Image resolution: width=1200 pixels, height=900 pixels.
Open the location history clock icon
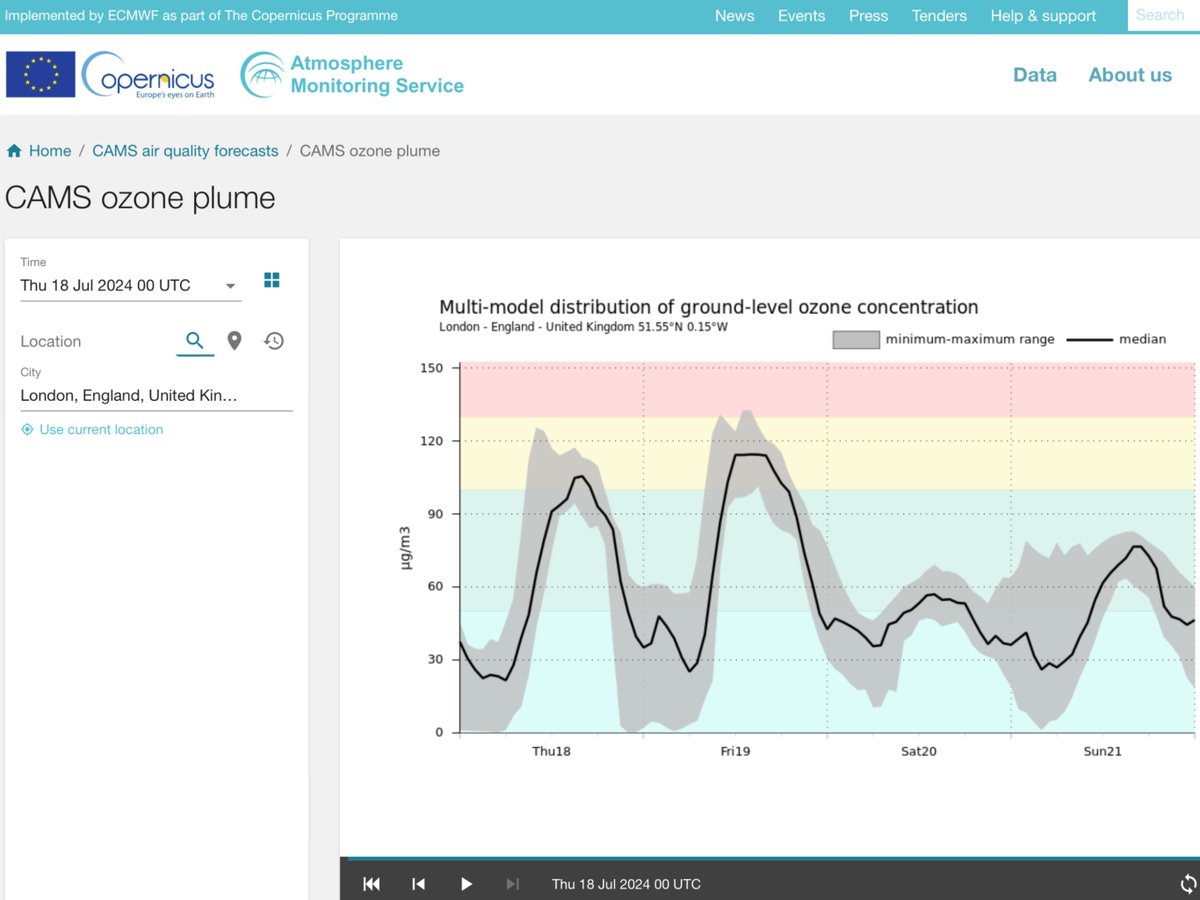point(274,341)
